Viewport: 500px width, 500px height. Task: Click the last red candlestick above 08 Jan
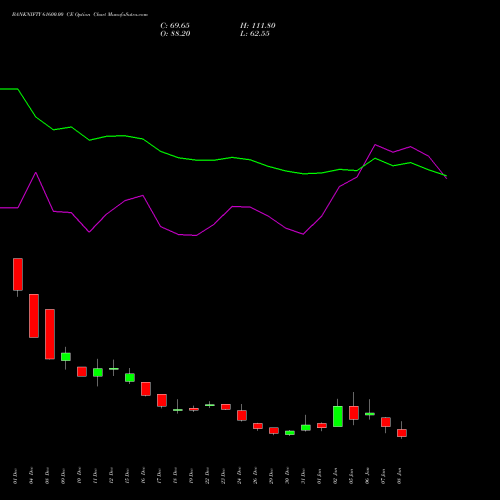click(x=402, y=433)
